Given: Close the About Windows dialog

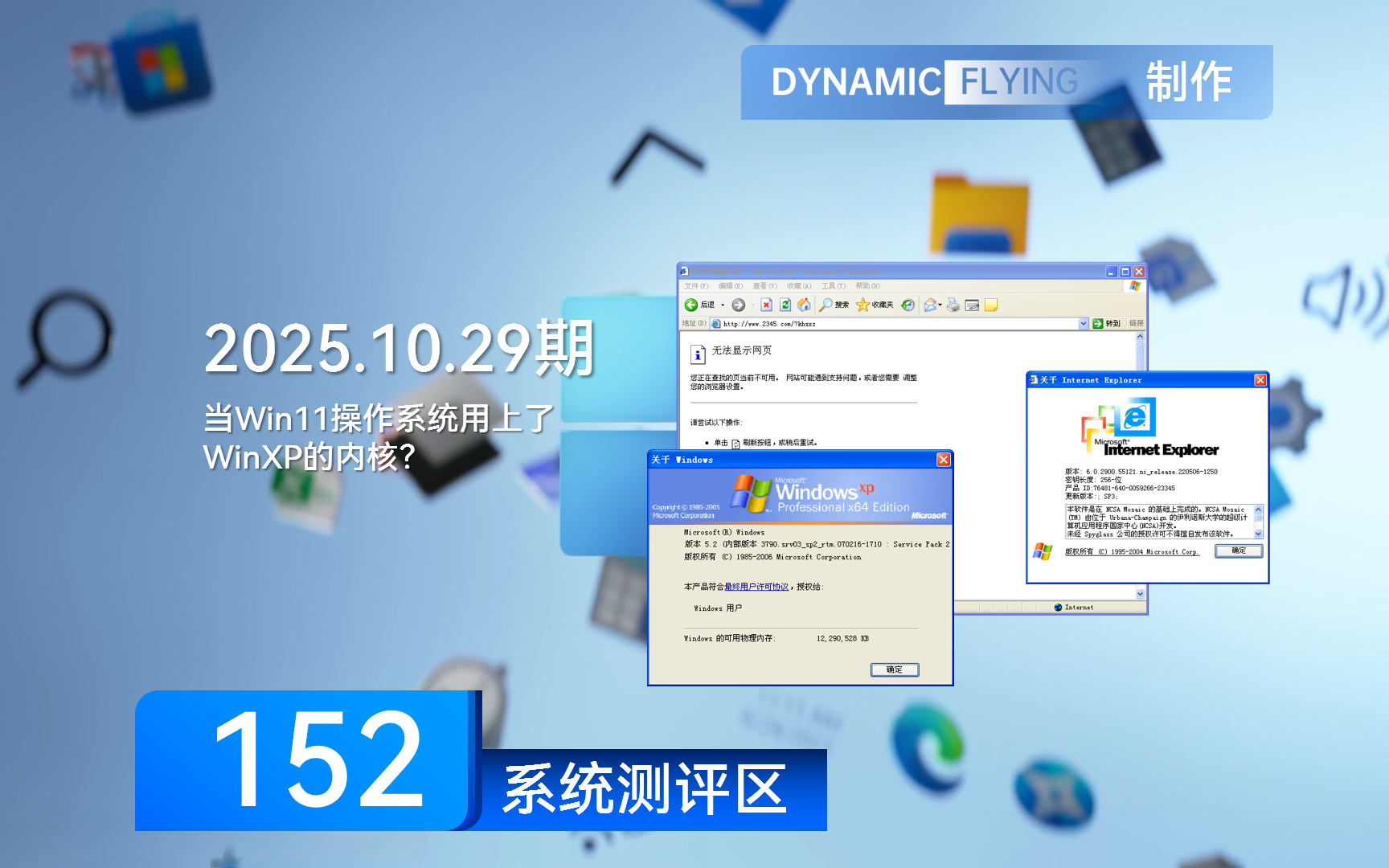Looking at the screenshot, I should tap(944, 460).
